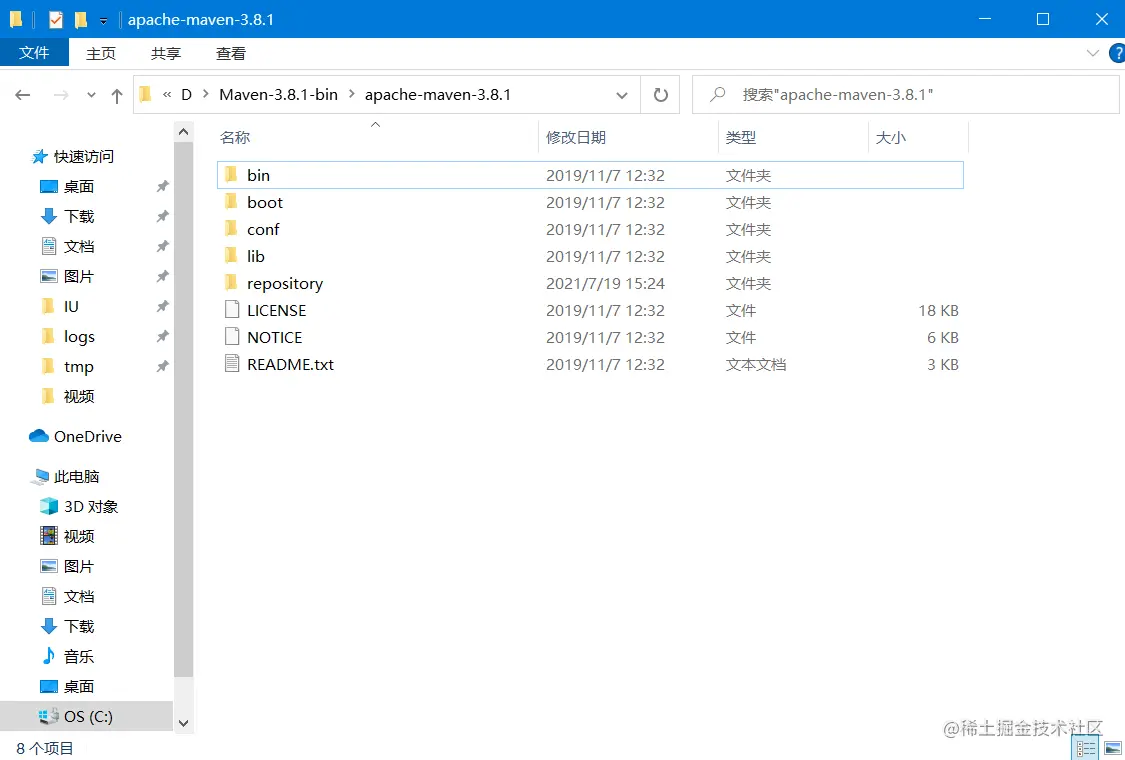Click the Forward navigation arrow
The width and height of the screenshot is (1125, 760).
tap(61, 95)
